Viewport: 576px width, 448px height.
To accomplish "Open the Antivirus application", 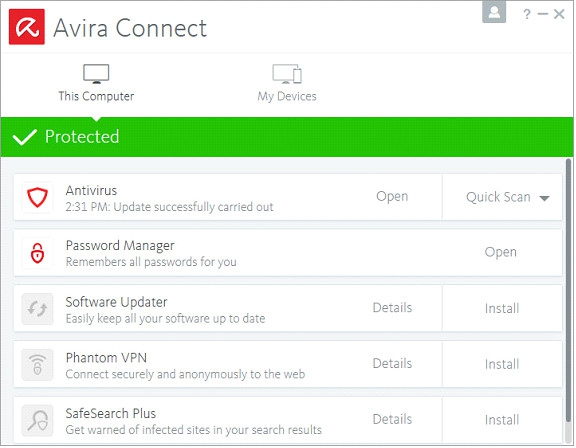I will [392, 196].
